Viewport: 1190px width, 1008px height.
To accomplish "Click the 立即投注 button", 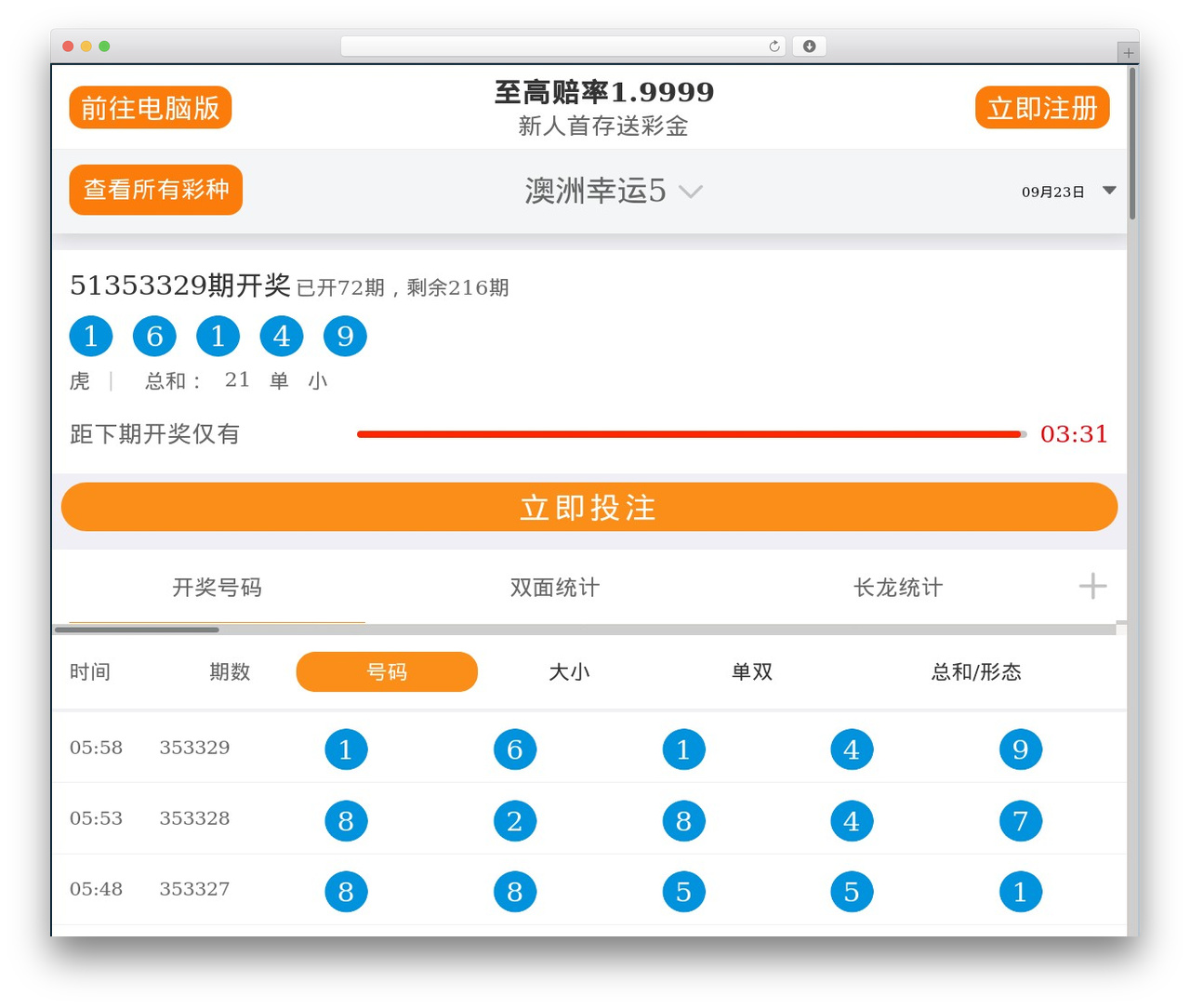I will coord(589,507).
